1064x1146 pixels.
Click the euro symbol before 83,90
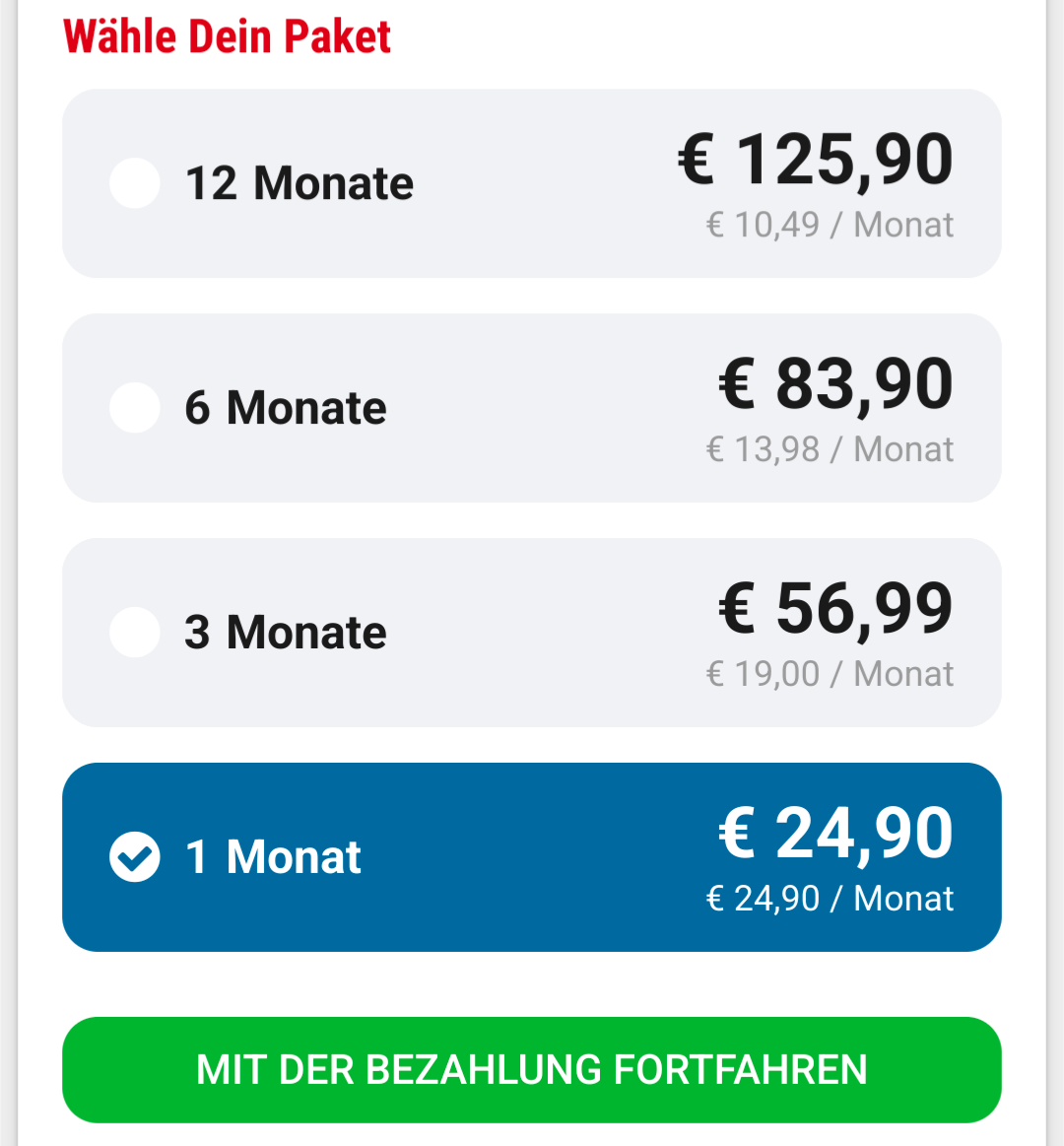click(737, 384)
